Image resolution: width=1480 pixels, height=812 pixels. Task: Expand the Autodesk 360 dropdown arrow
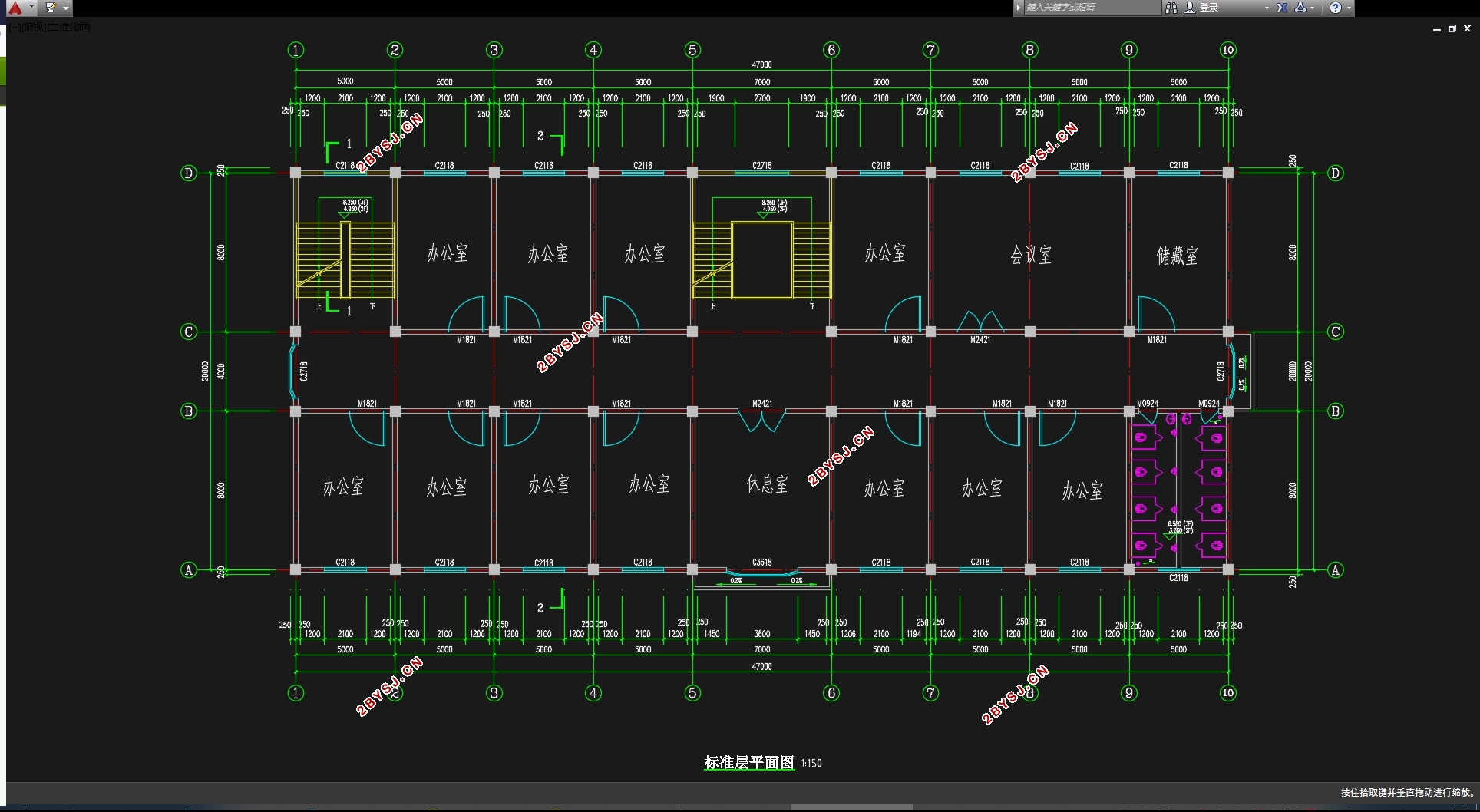[x=1313, y=8]
